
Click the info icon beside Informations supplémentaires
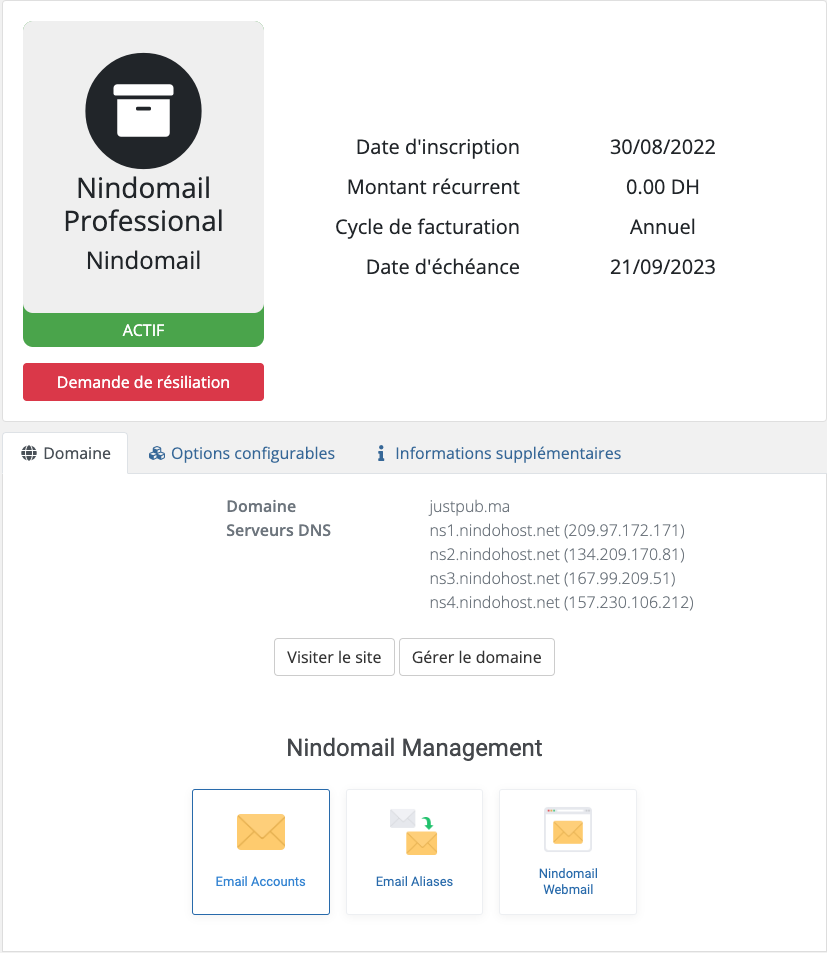pyautogui.click(x=381, y=453)
